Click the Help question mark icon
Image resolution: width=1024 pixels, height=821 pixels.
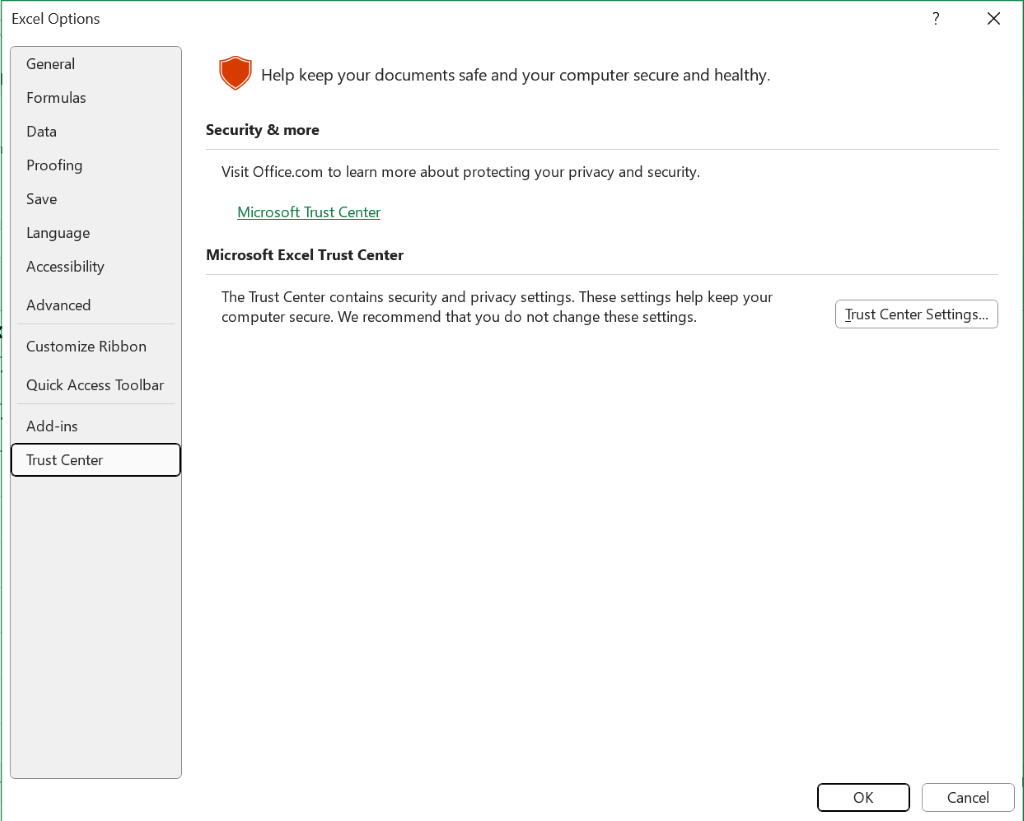tap(936, 18)
